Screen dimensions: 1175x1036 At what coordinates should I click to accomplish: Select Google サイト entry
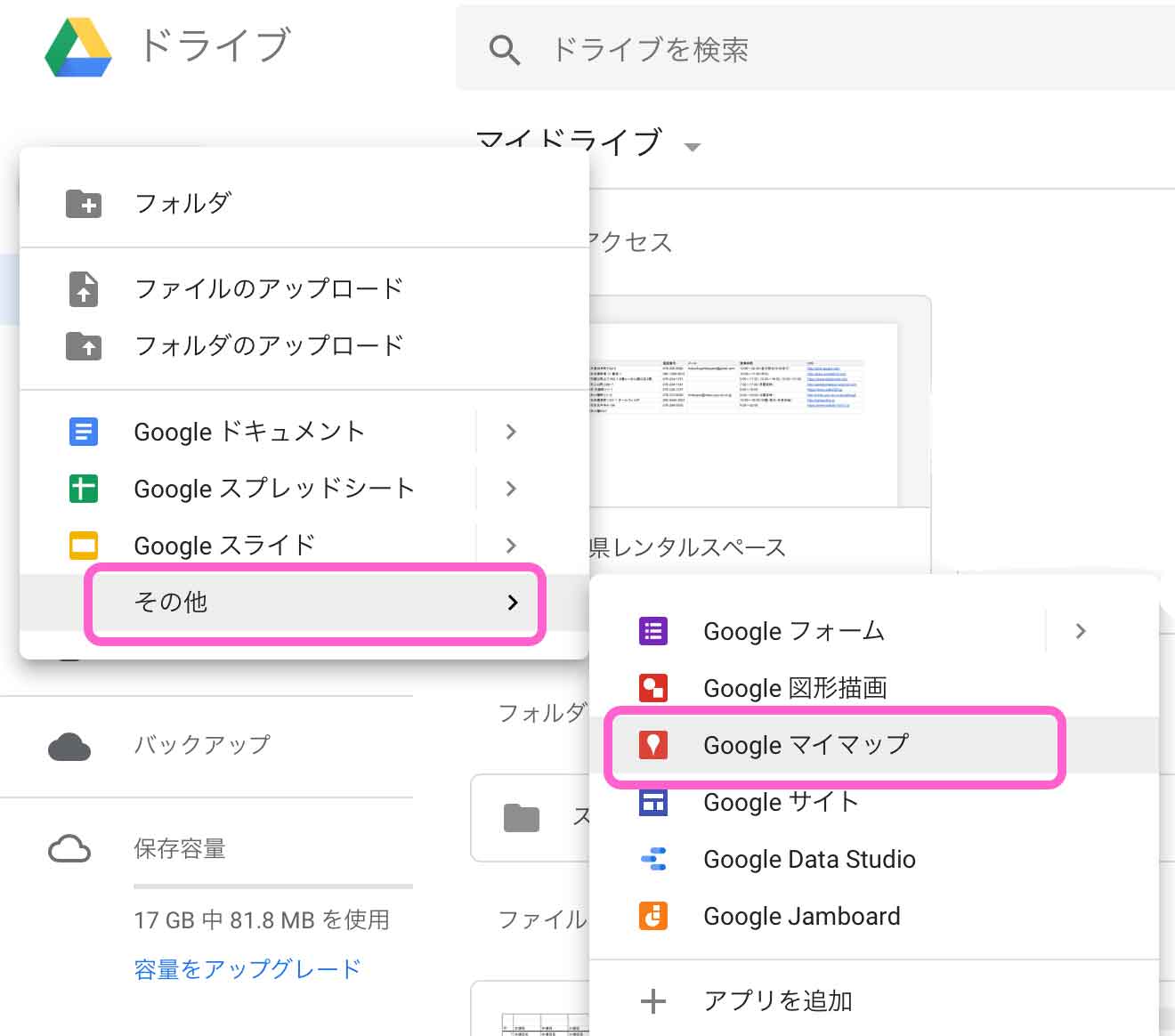click(x=874, y=802)
